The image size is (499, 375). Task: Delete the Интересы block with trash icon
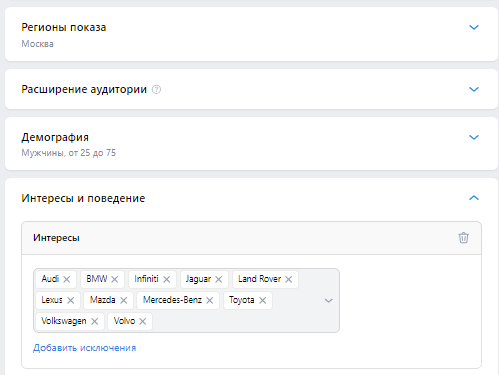click(x=463, y=238)
